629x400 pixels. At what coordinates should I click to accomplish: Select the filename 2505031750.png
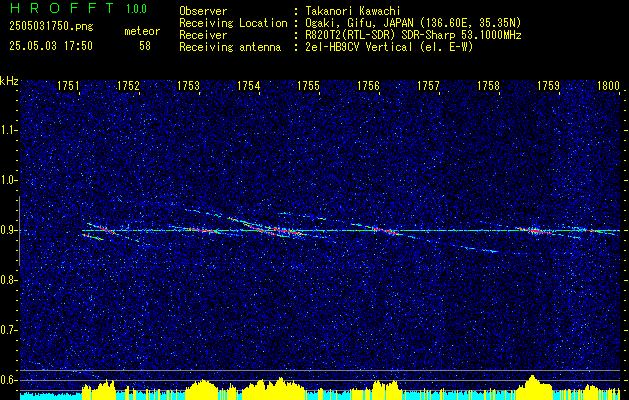(51, 27)
